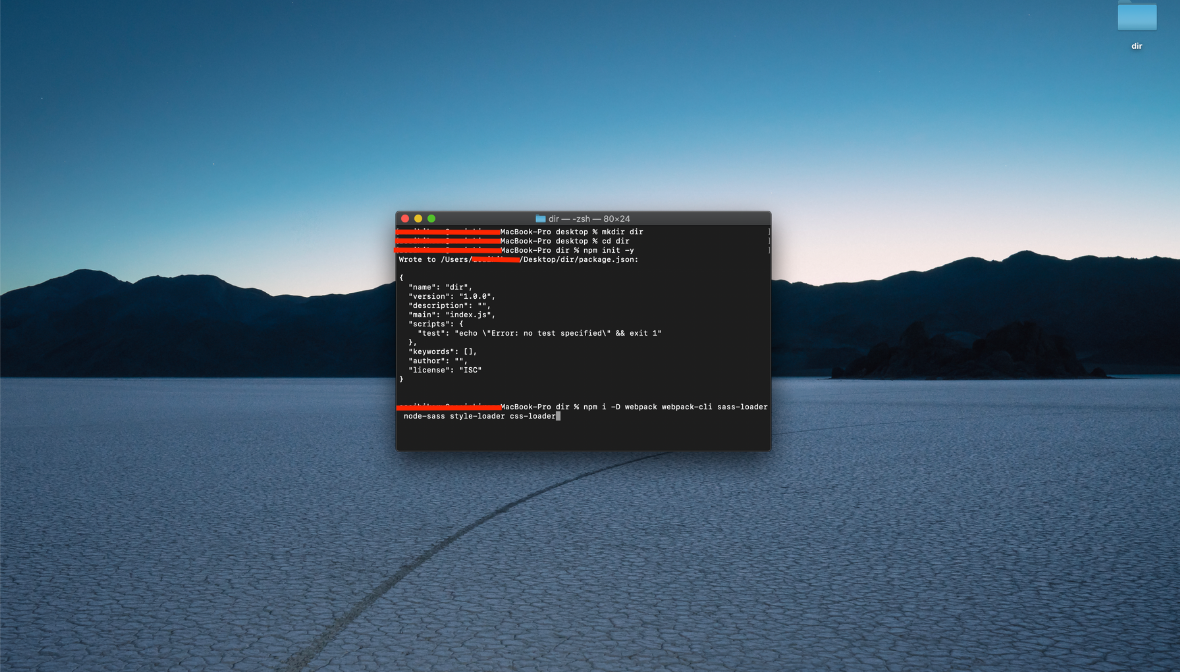Click the npm init -y command text
This screenshot has width=1180, height=672.
(x=607, y=250)
